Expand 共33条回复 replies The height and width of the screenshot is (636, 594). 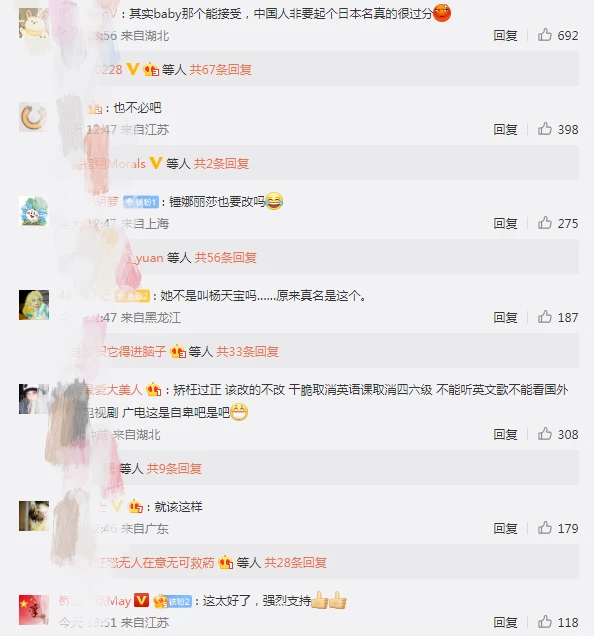[x=248, y=352]
